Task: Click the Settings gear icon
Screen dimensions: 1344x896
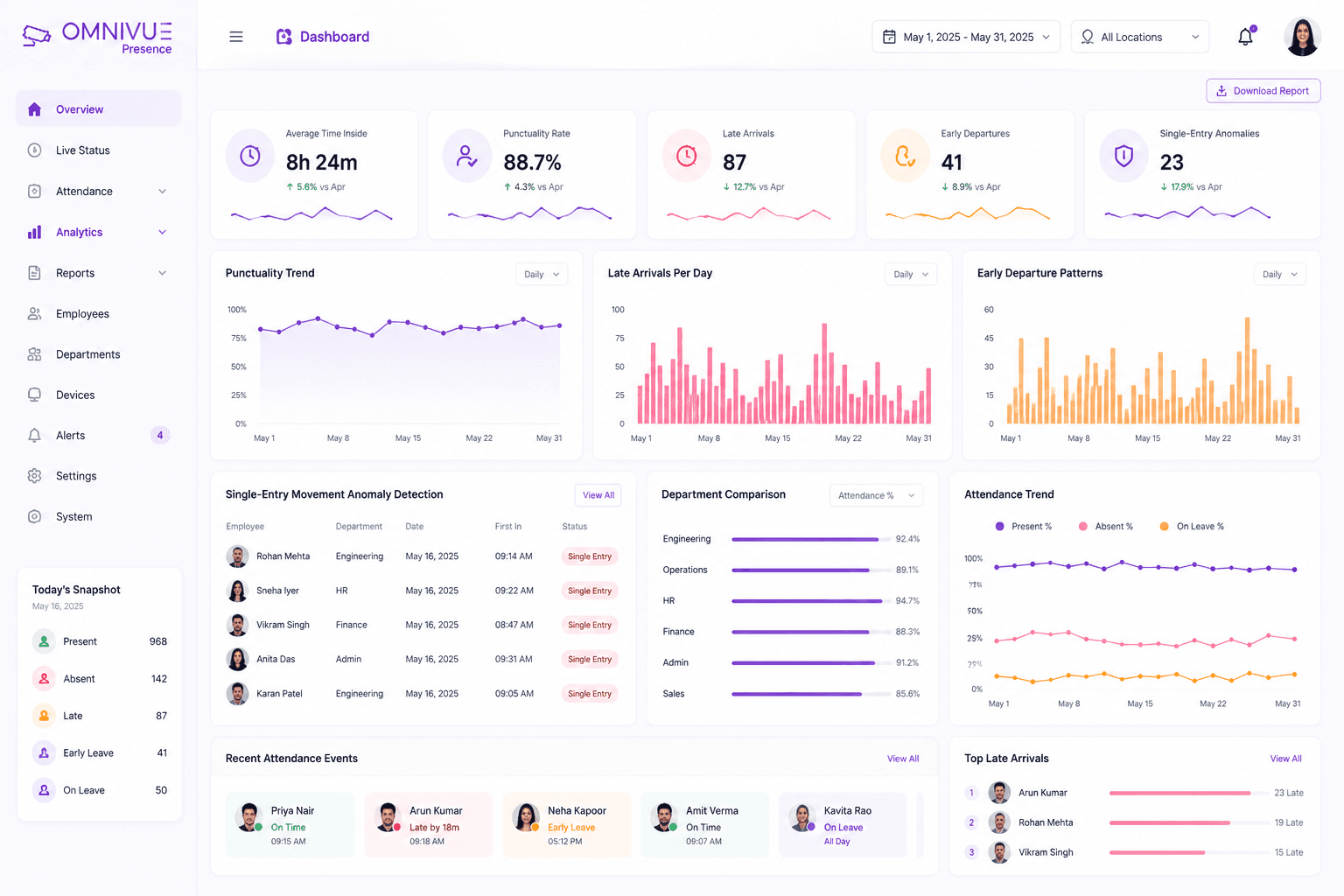Action: click(x=34, y=476)
